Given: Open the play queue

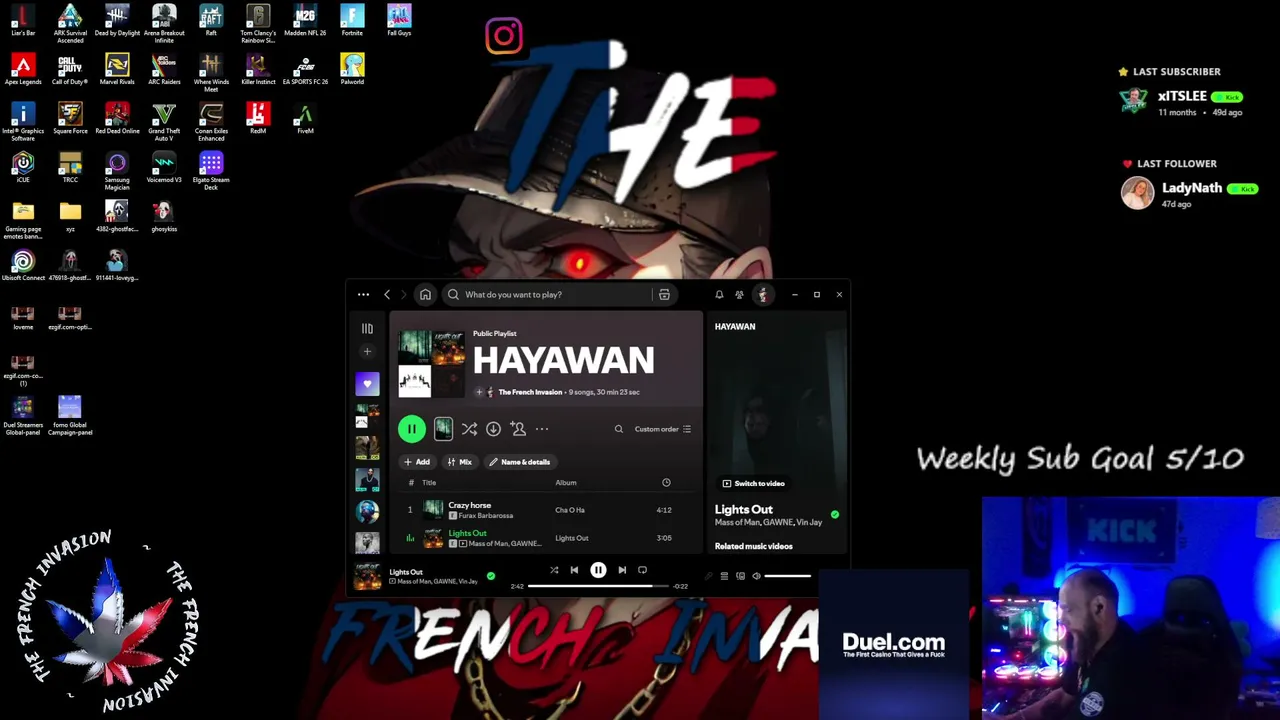Looking at the screenshot, I should click(x=724, y=576).
